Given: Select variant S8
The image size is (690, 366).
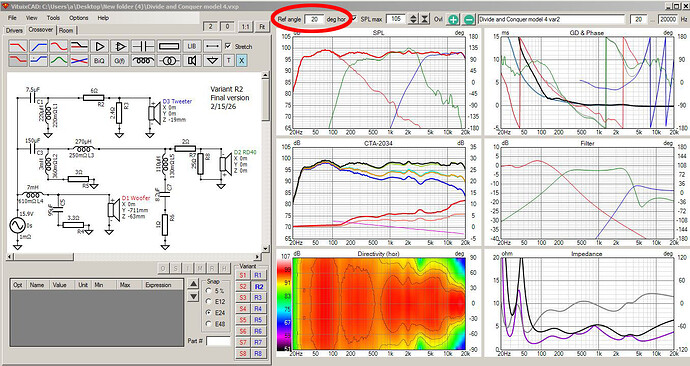Looking at the screenshot, I should click(x=243, y=354).
